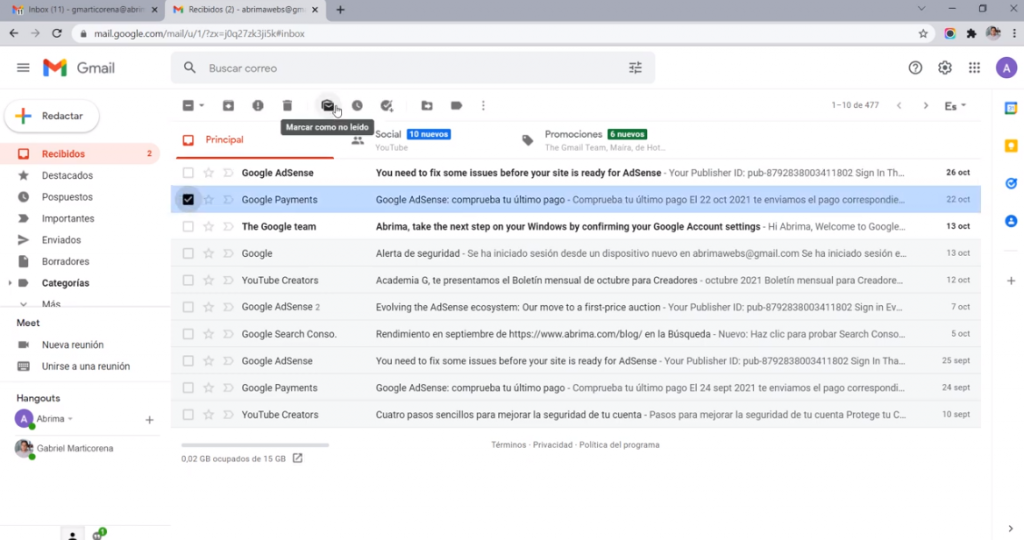The width and height of the screenshot is (1024, 540).
Task: Open the Privacidad footer link
Action: point(552,445)
